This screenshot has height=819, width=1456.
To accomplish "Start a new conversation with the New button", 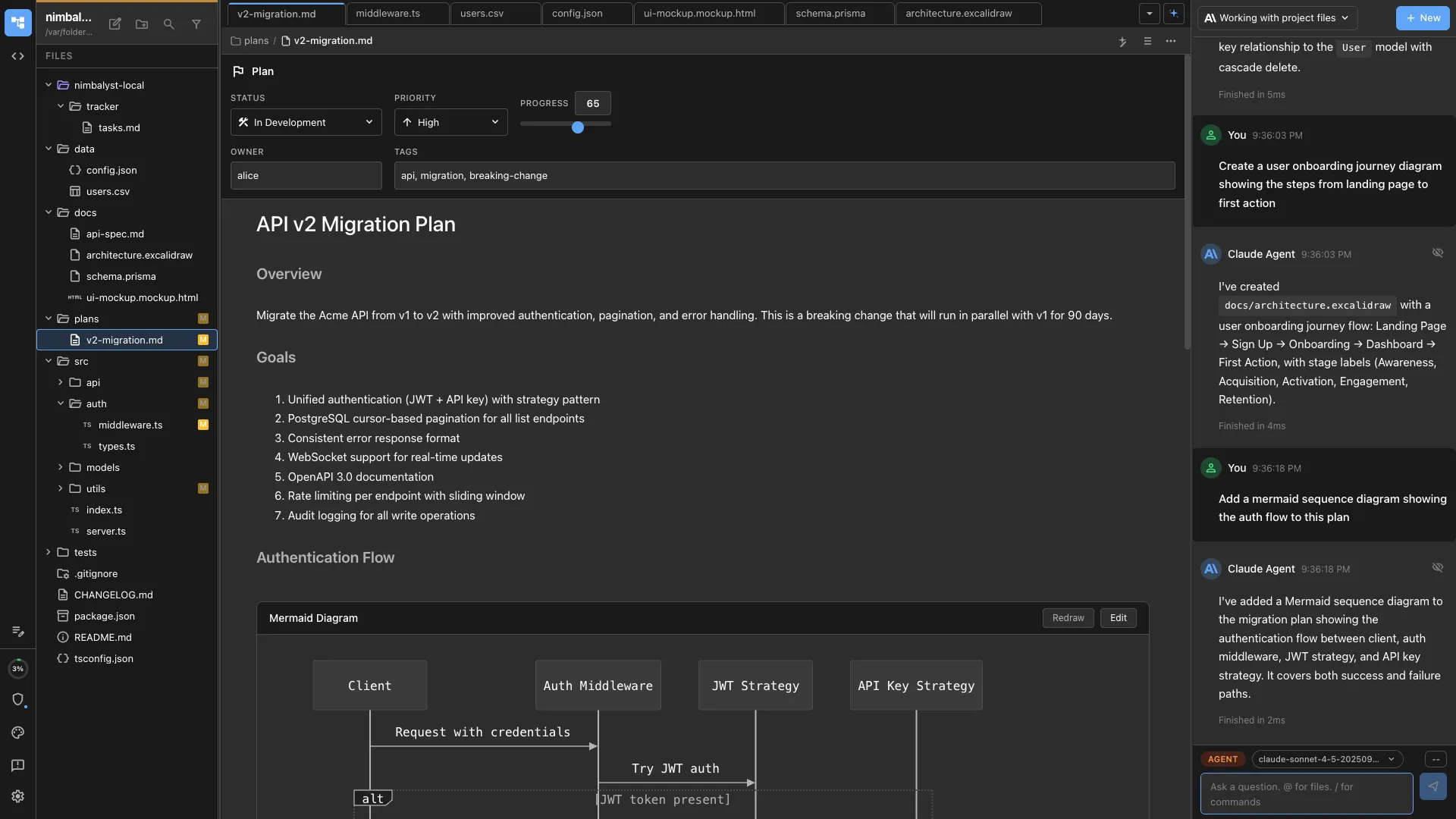I will click(x=1422, y=17).
